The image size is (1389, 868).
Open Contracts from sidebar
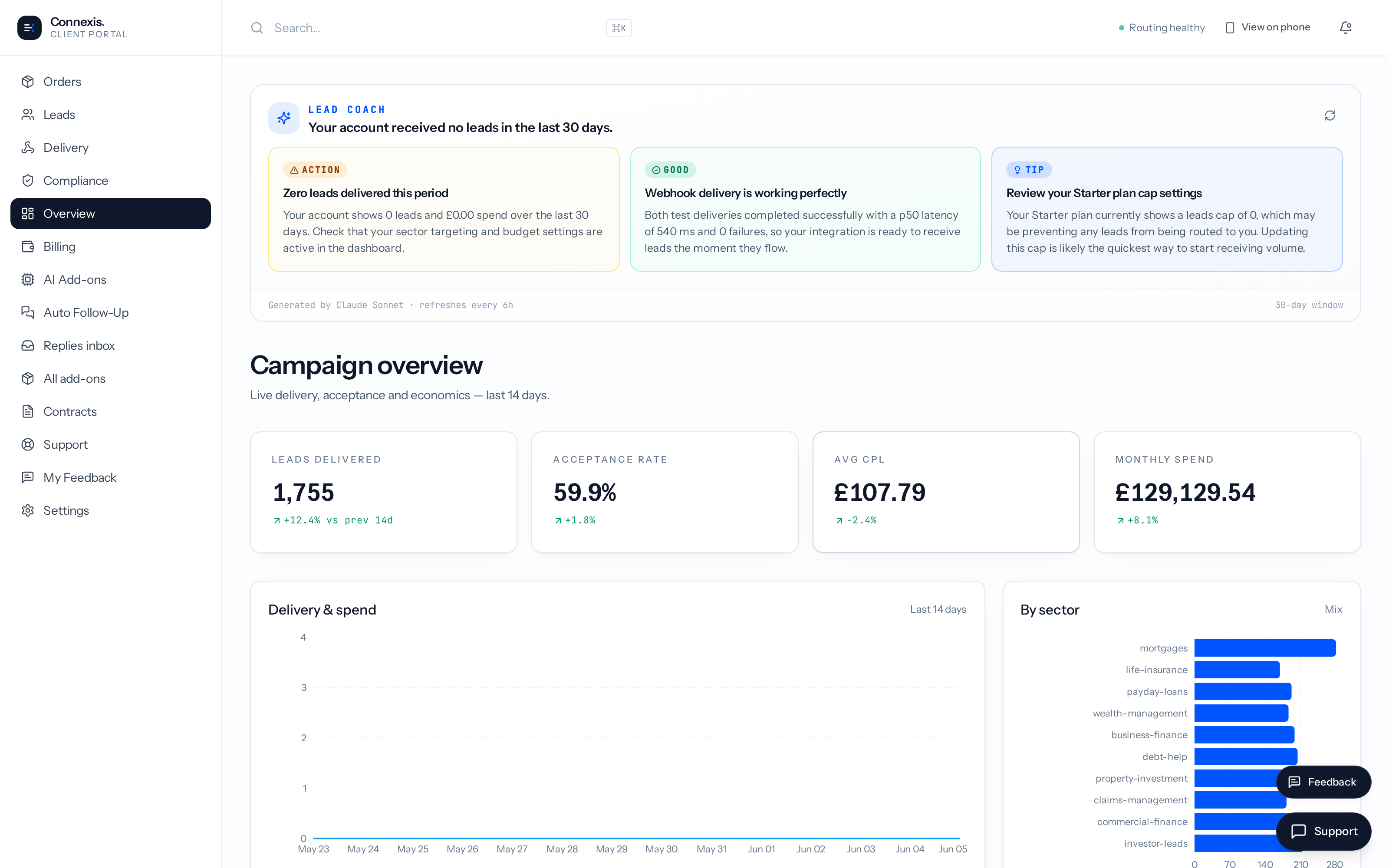(111, 411)
